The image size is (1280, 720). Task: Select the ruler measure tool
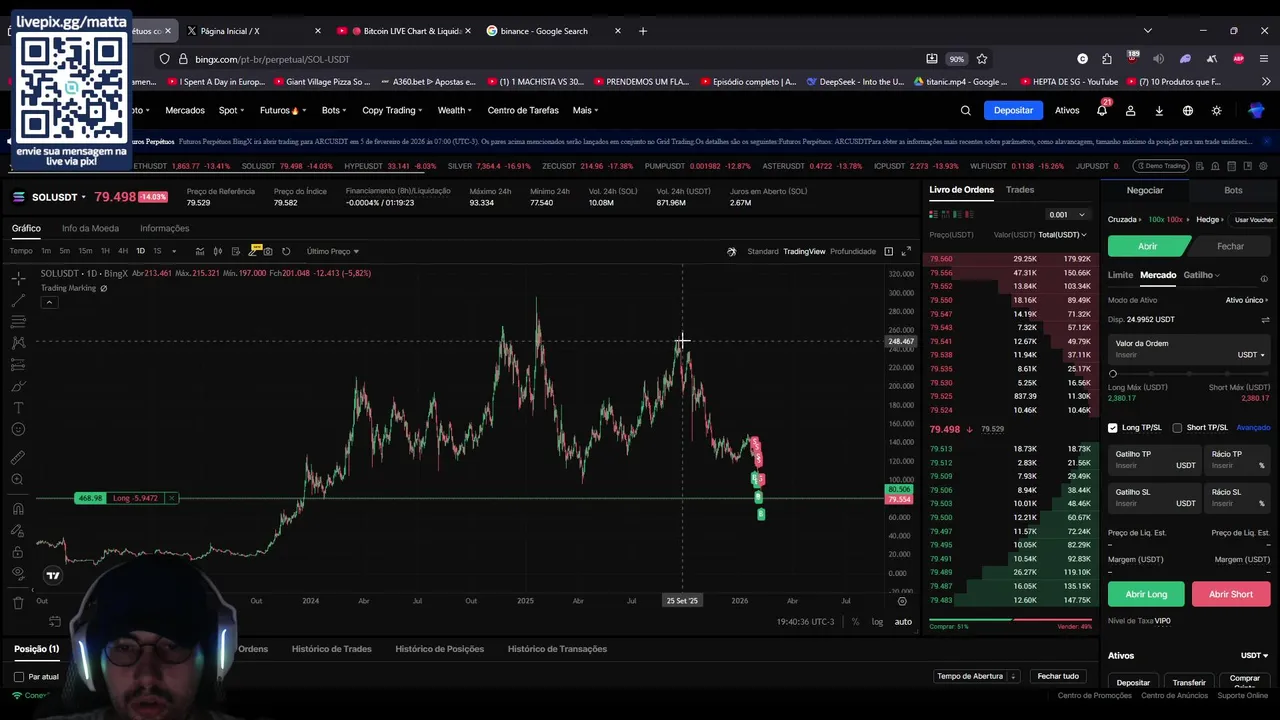18,458
